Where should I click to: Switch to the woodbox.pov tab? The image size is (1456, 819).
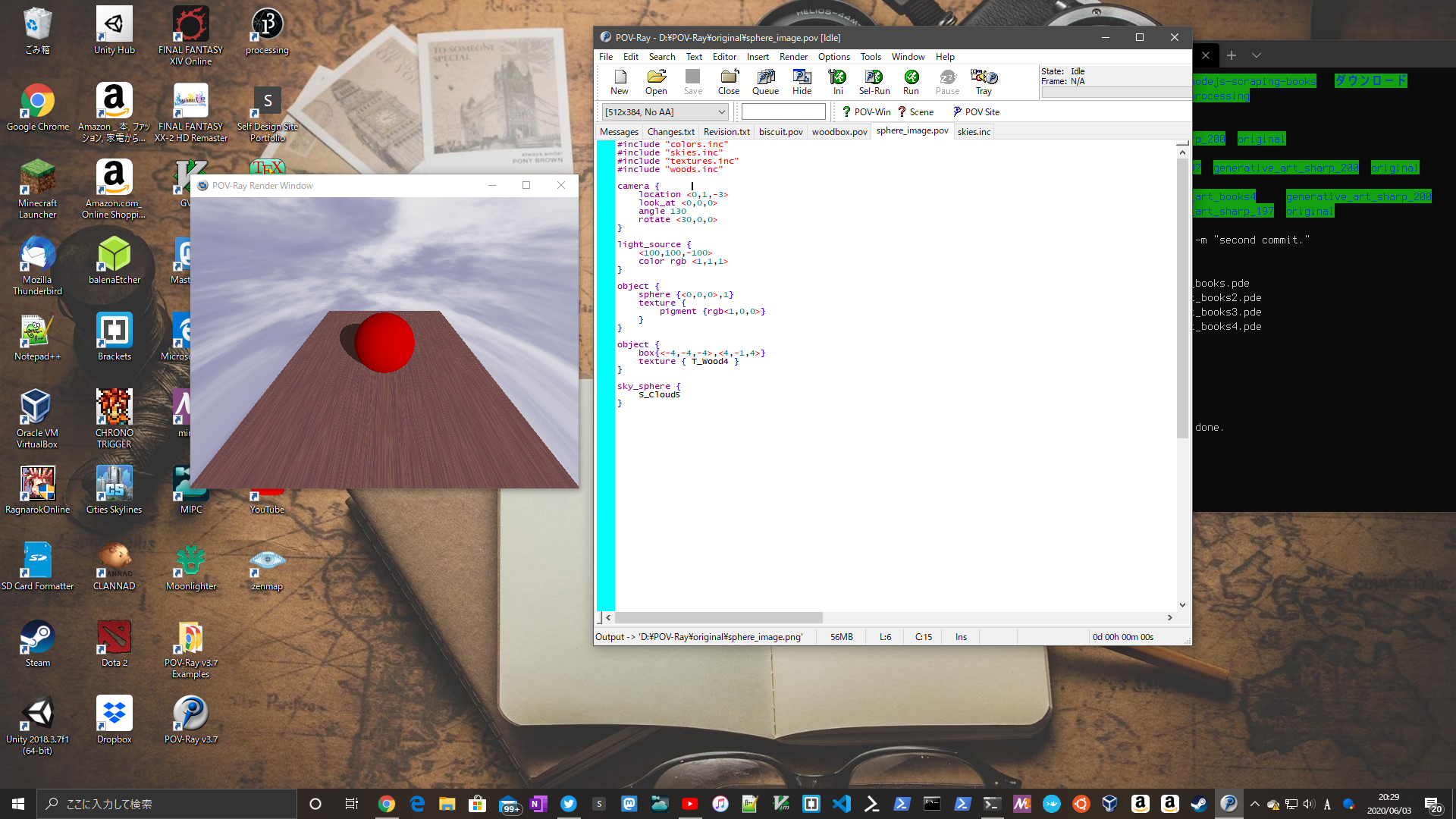839,132
